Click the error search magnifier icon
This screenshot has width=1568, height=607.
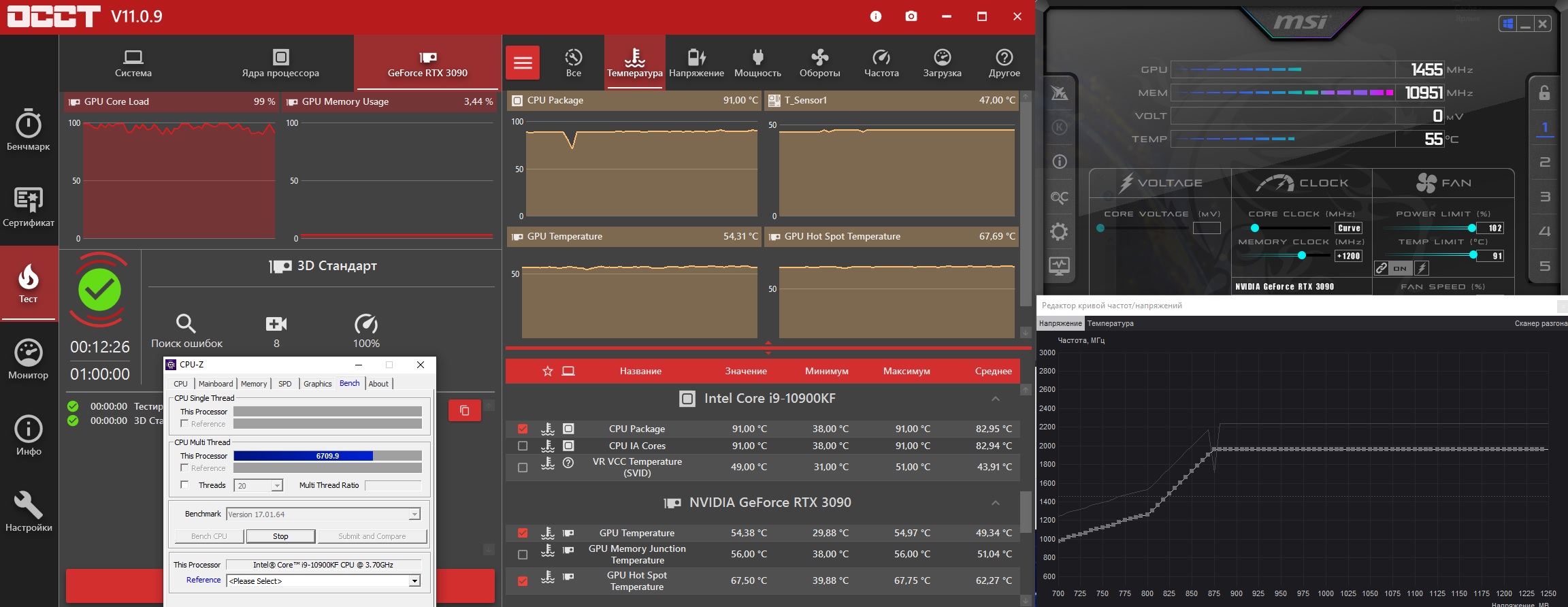click(x=186, y=323)
